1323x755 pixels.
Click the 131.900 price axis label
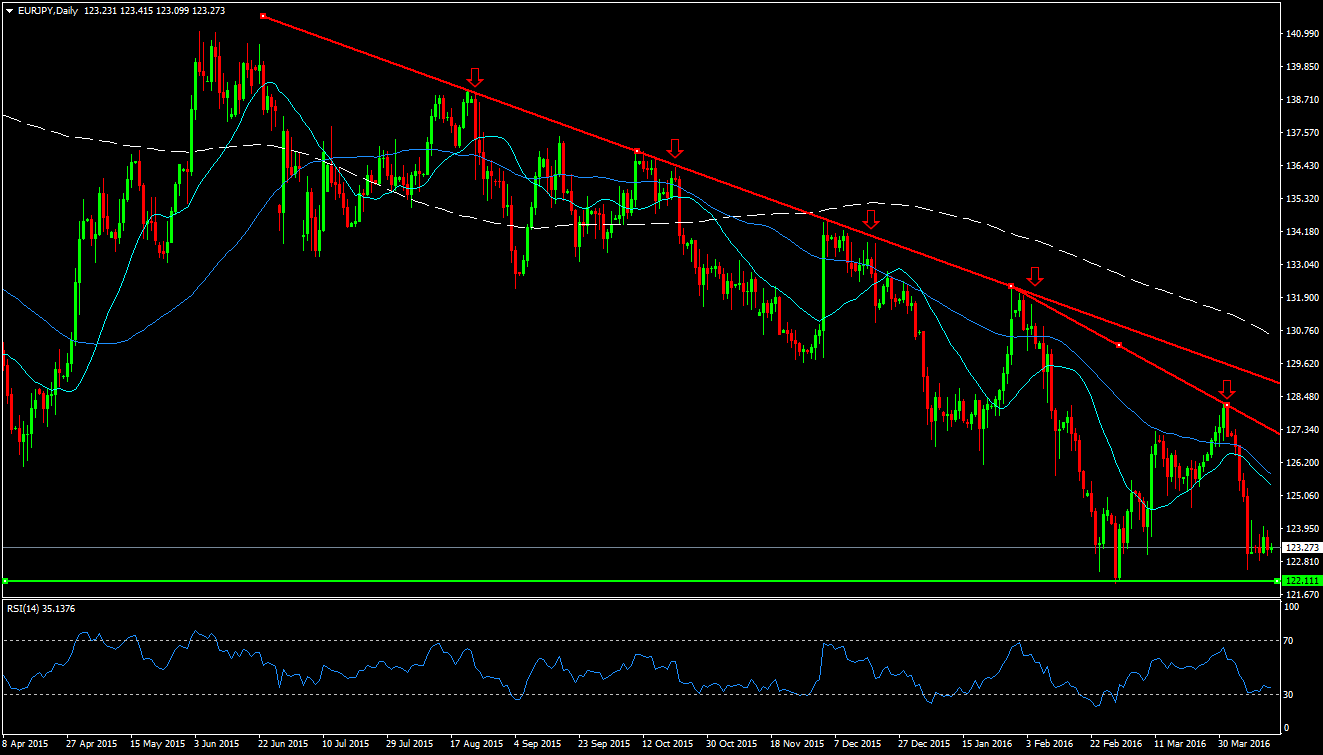[x=1301, y=297]
